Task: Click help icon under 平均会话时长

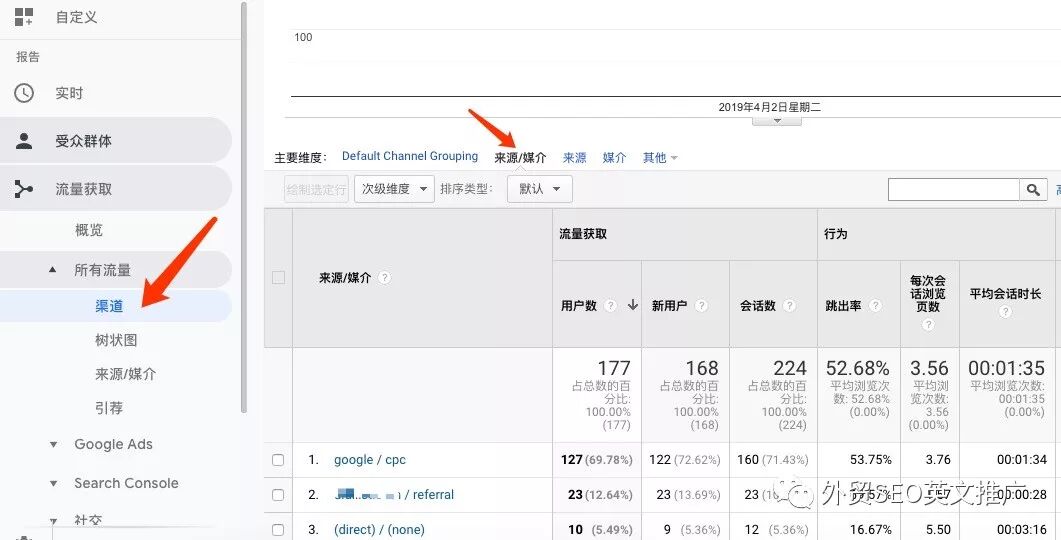Action: click(1006, 312)
